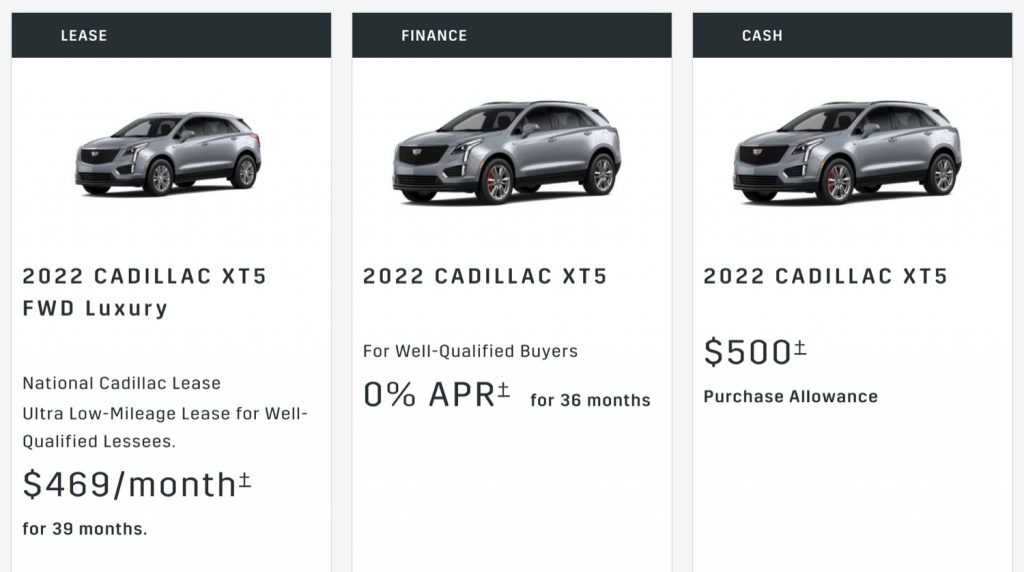1024x572 pixels.
Task: Open disclaimer symbol next to 0% APR
Action: (x=504, y=390)
